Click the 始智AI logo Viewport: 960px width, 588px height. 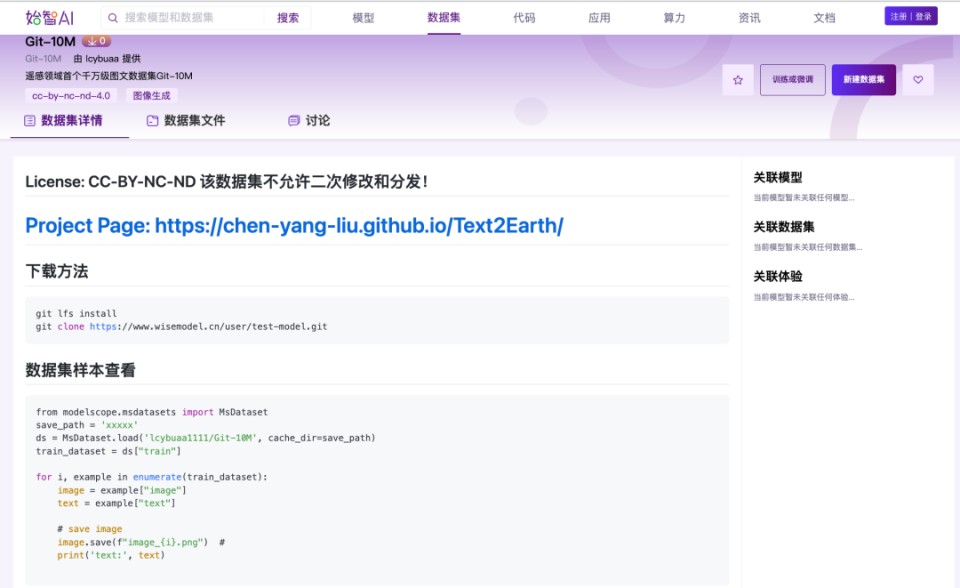(x=50, y=18)
